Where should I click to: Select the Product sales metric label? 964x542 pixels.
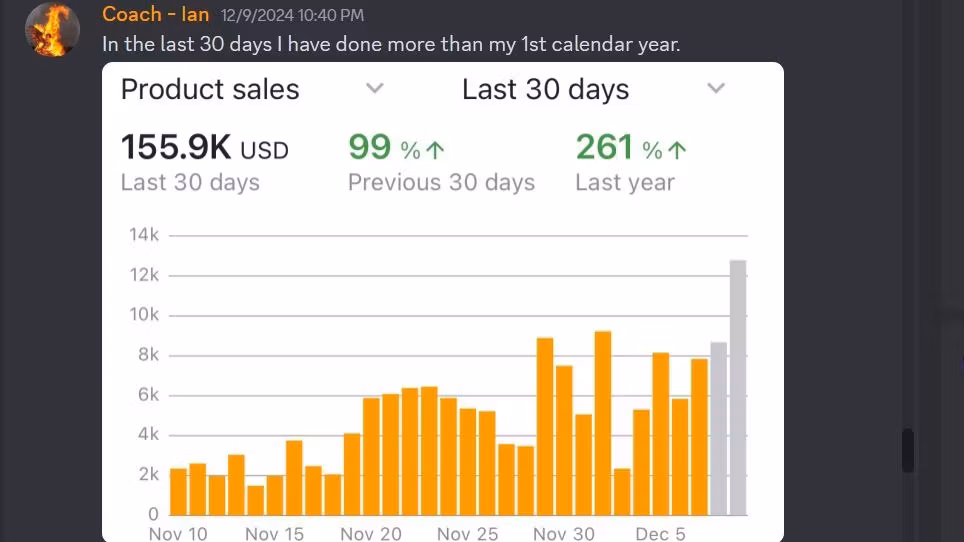pyautogui.click(x=210, y=89)
